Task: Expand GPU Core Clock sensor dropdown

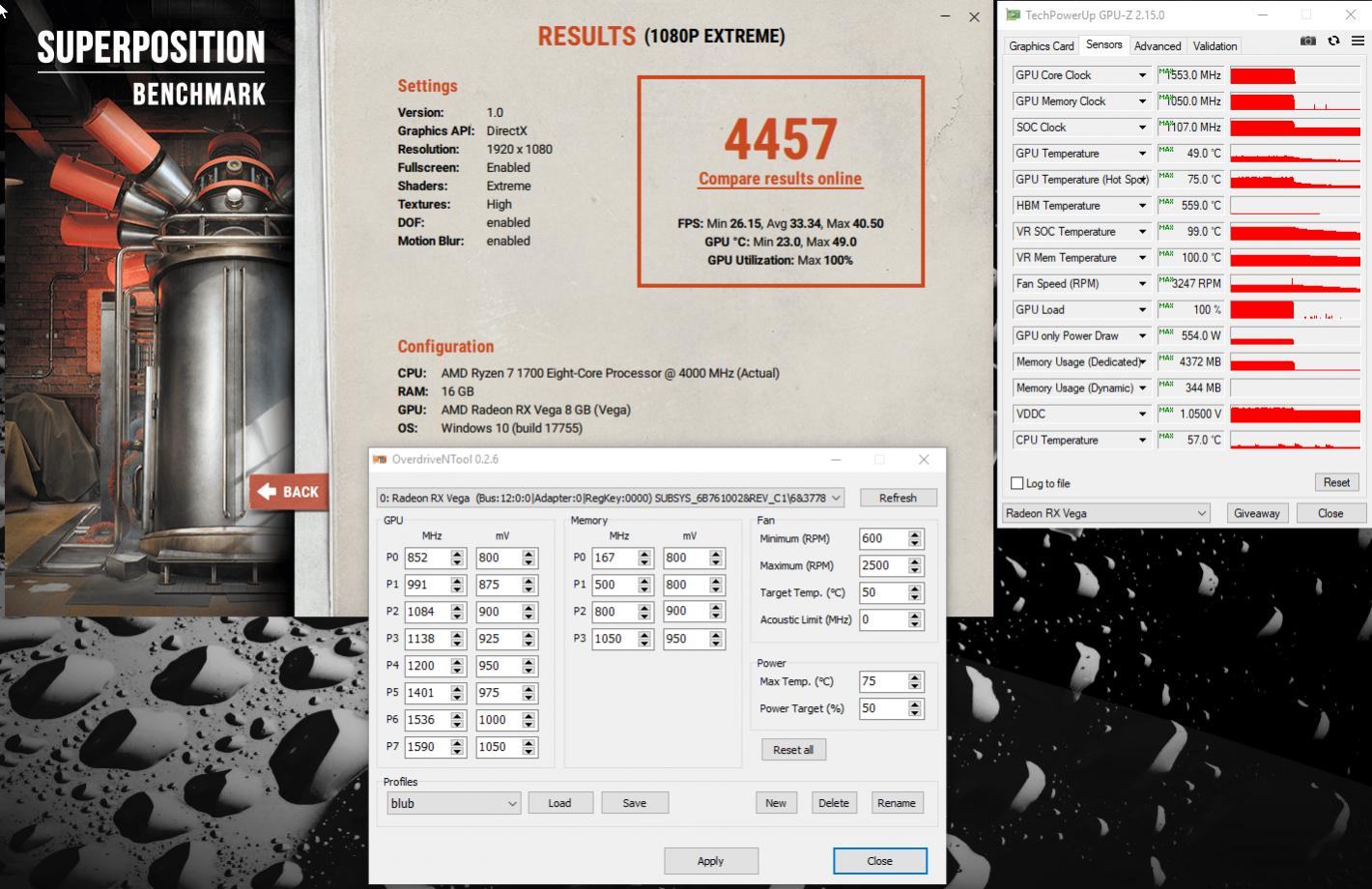Action: [x=1142, y=75]
